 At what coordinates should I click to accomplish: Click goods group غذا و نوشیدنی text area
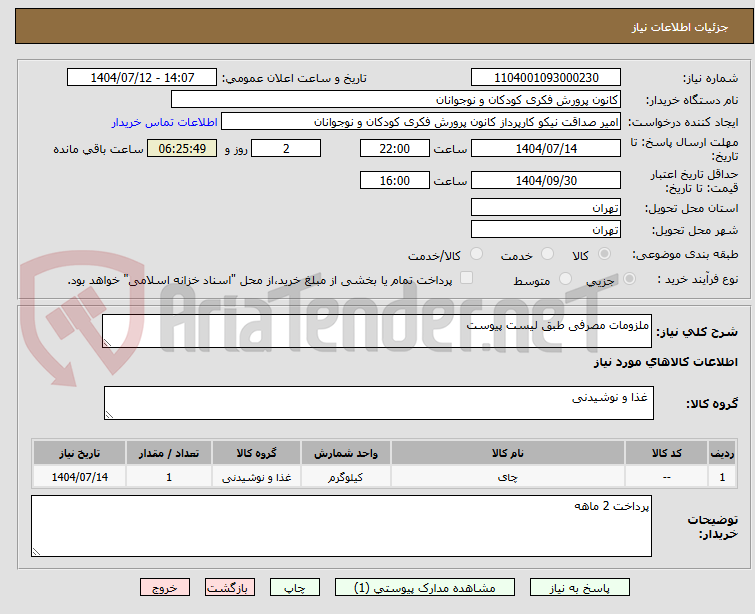[x=378, y=403]
